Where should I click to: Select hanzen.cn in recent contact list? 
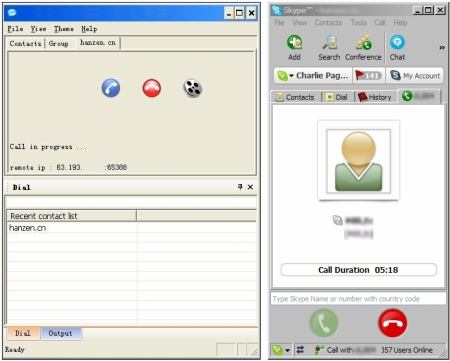coord(28,228)
